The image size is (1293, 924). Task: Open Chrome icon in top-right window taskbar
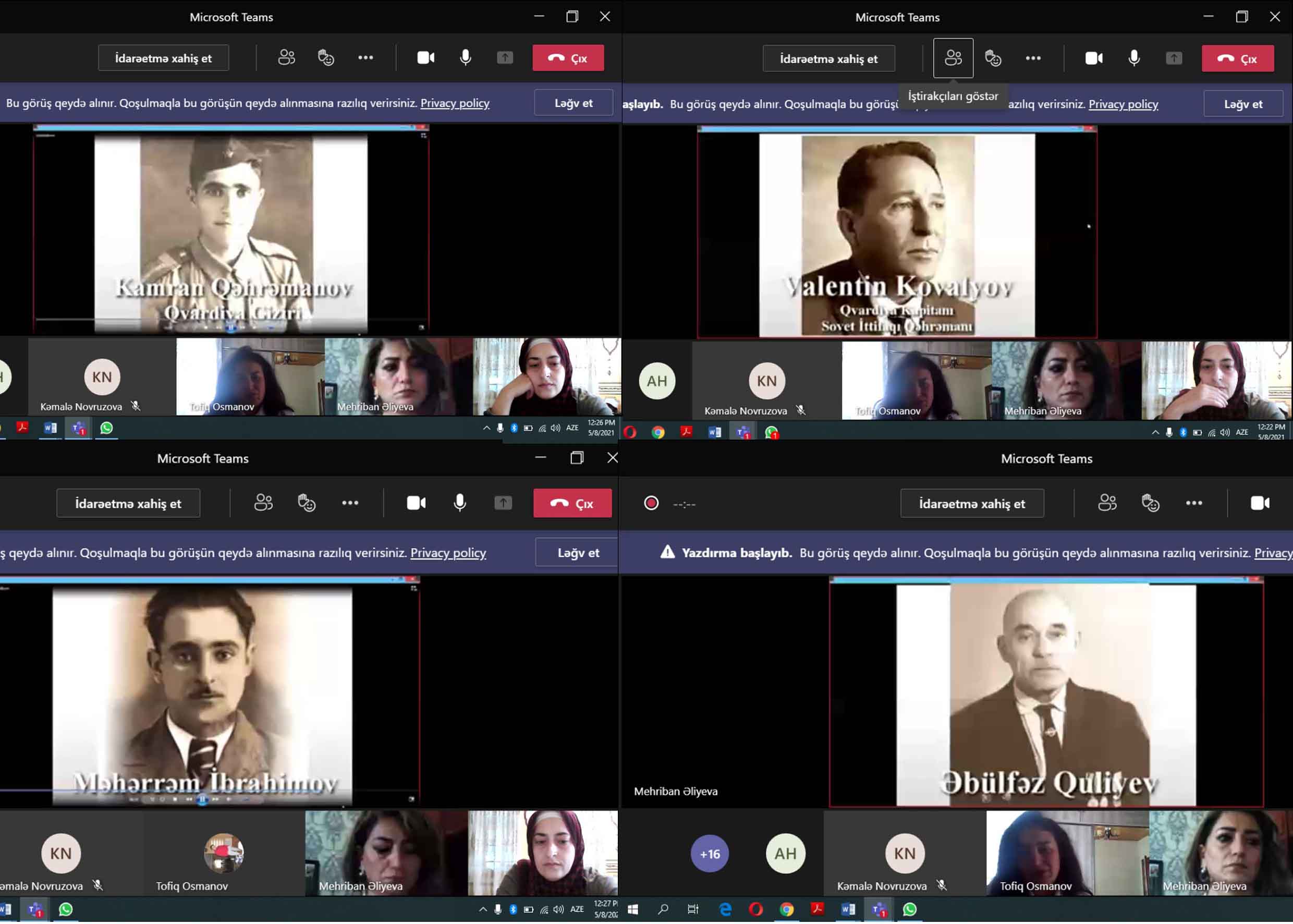[658, 432]
